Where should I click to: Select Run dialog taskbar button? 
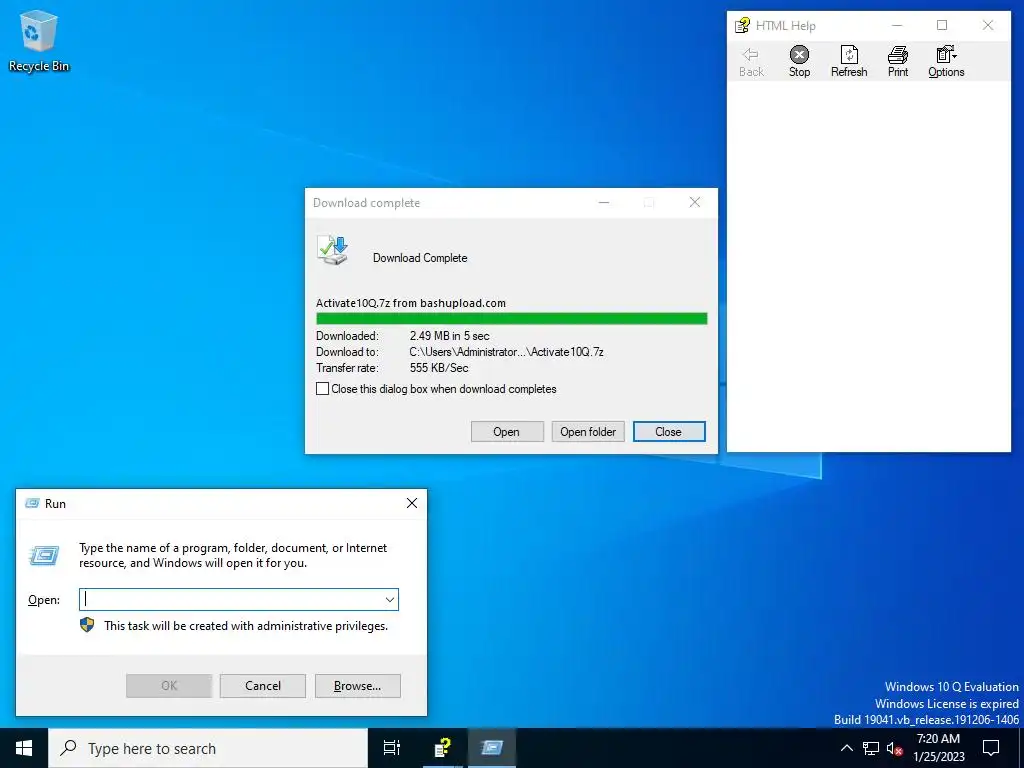pyautogui.click(x=492, y=748)
